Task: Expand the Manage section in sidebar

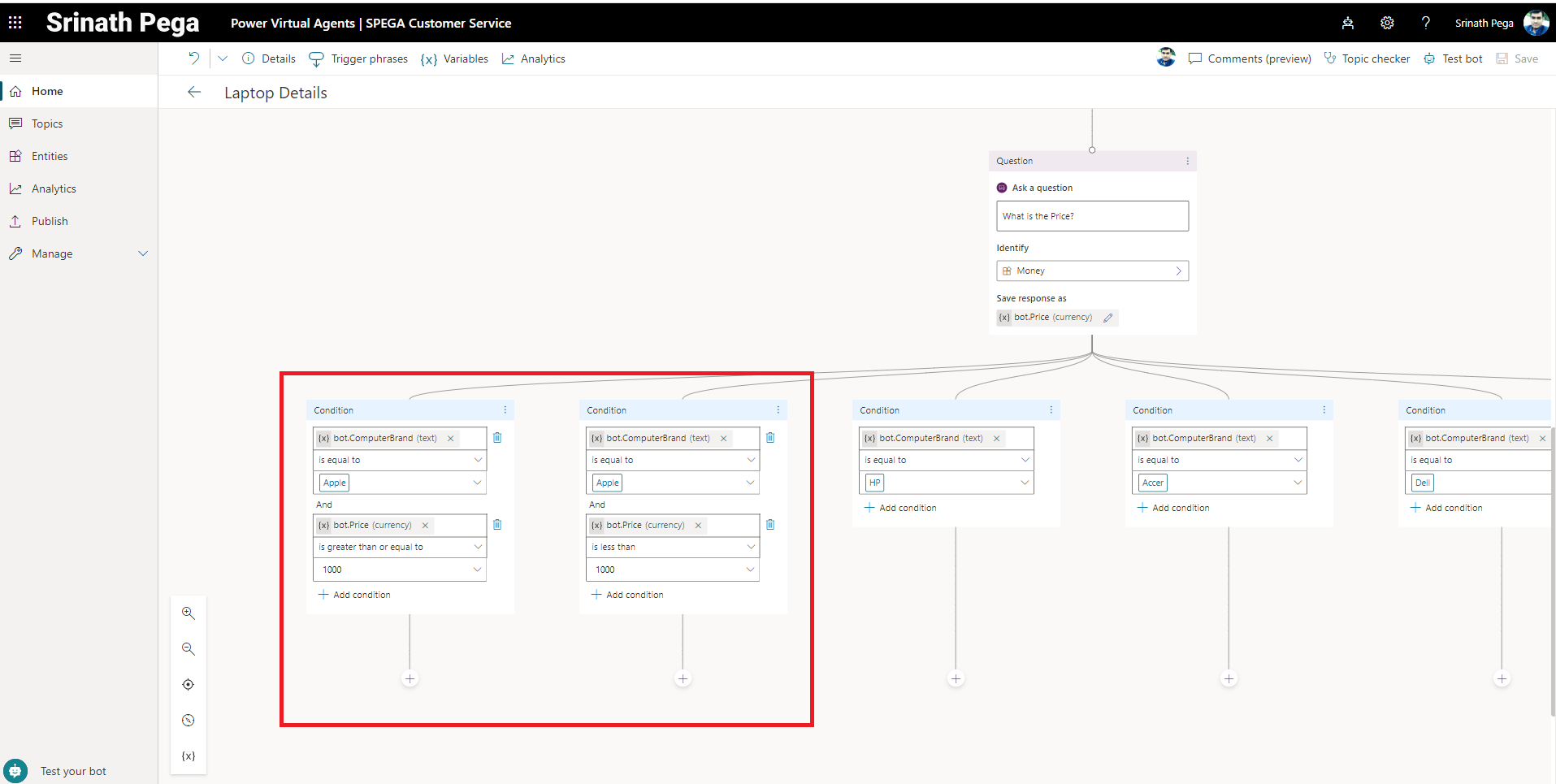Action: (x=143, y=253)
